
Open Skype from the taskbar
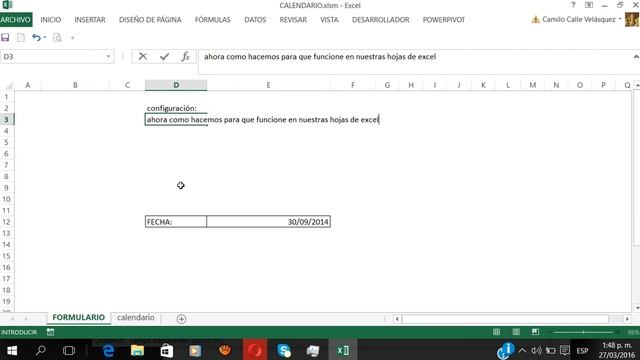click(284, 350)
